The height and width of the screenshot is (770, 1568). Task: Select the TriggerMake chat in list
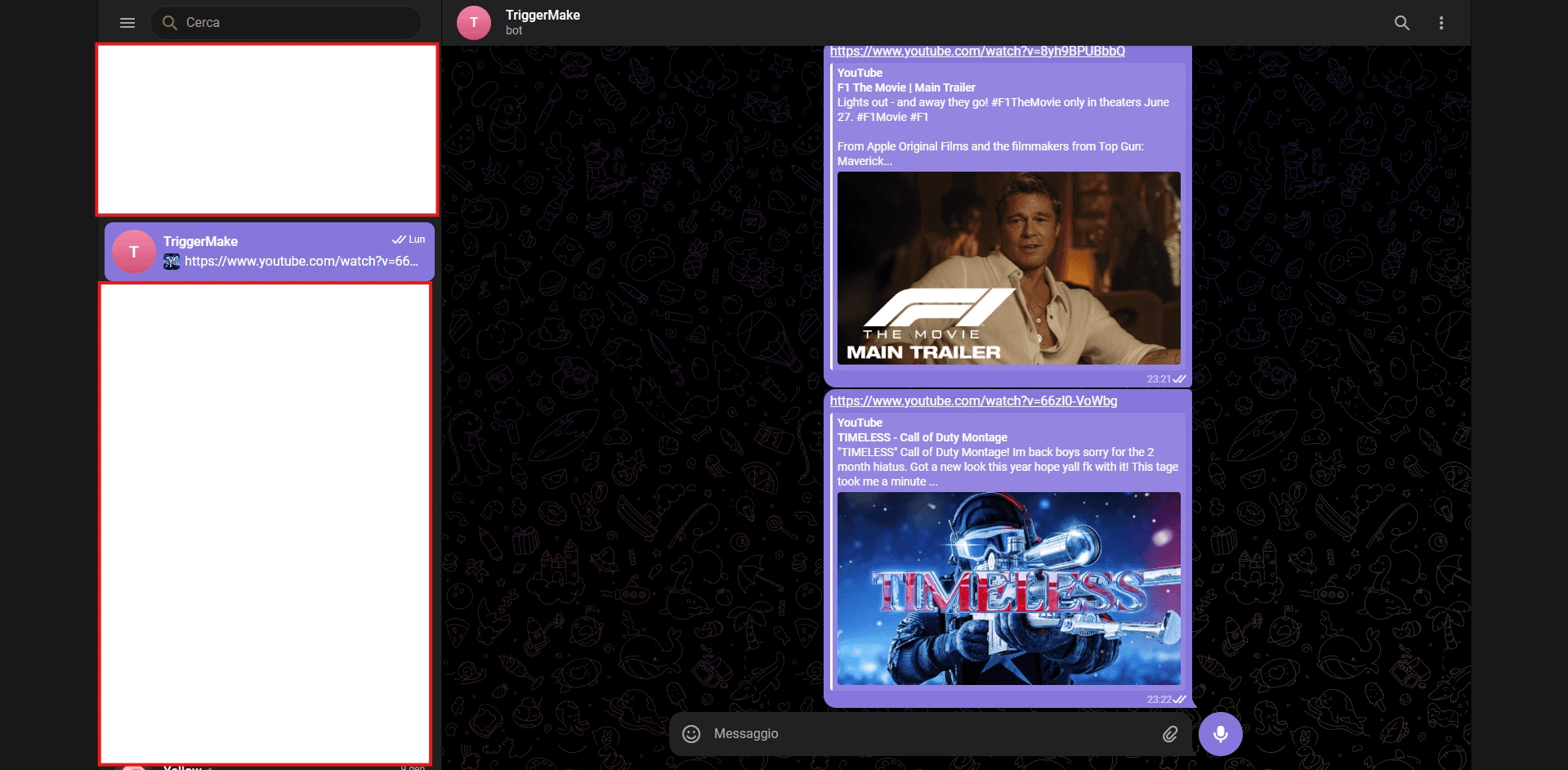270,252
